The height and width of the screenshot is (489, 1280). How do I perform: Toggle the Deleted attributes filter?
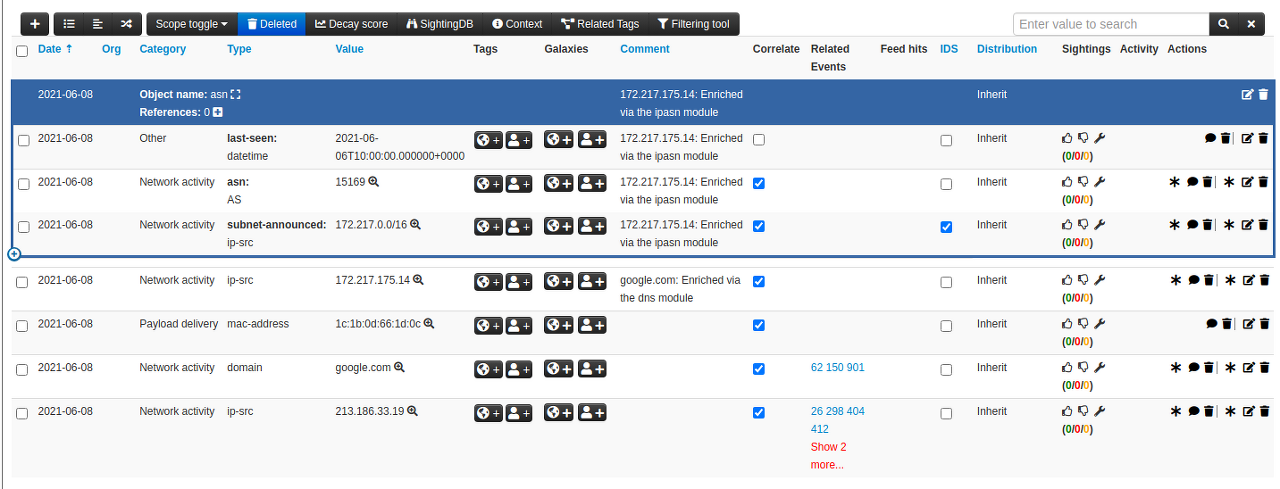pos(271,24)
